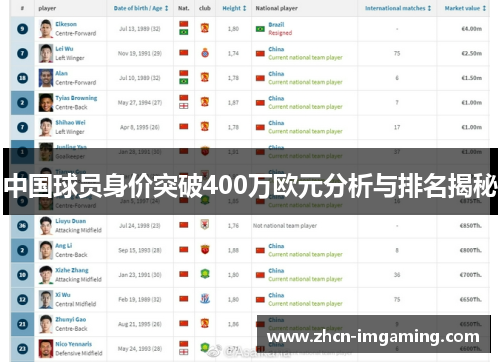Click shirt number 21 badge for Zhunyi Gao
The image size is (500, 362).
pos(22,324)
